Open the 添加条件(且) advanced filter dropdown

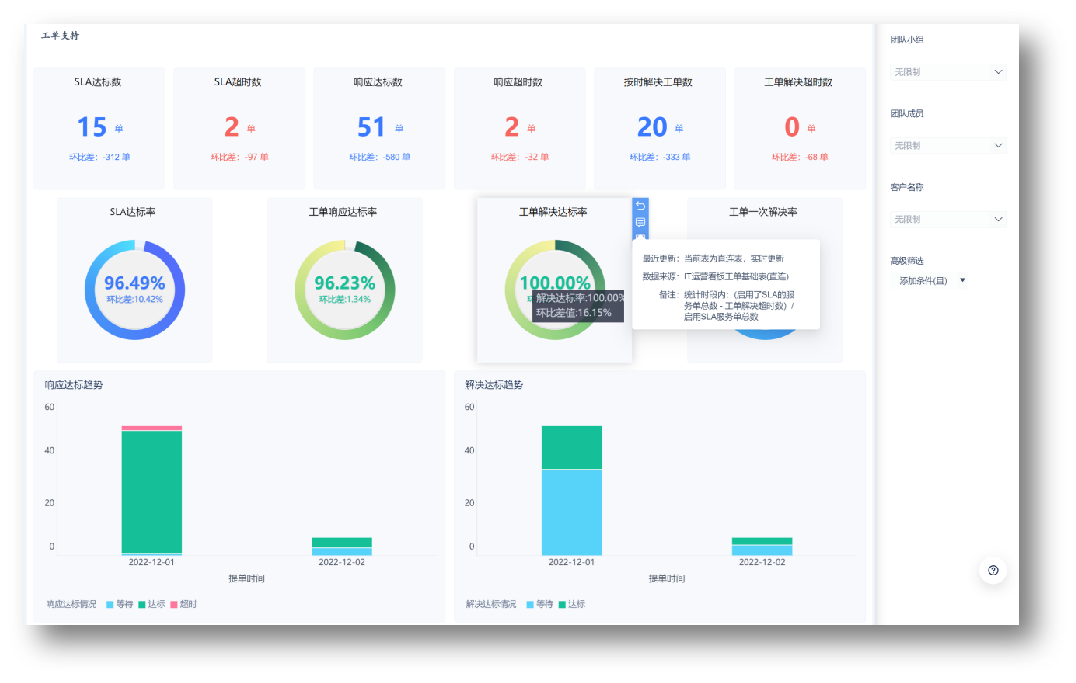pyautogui.click(x=932, y=281)
